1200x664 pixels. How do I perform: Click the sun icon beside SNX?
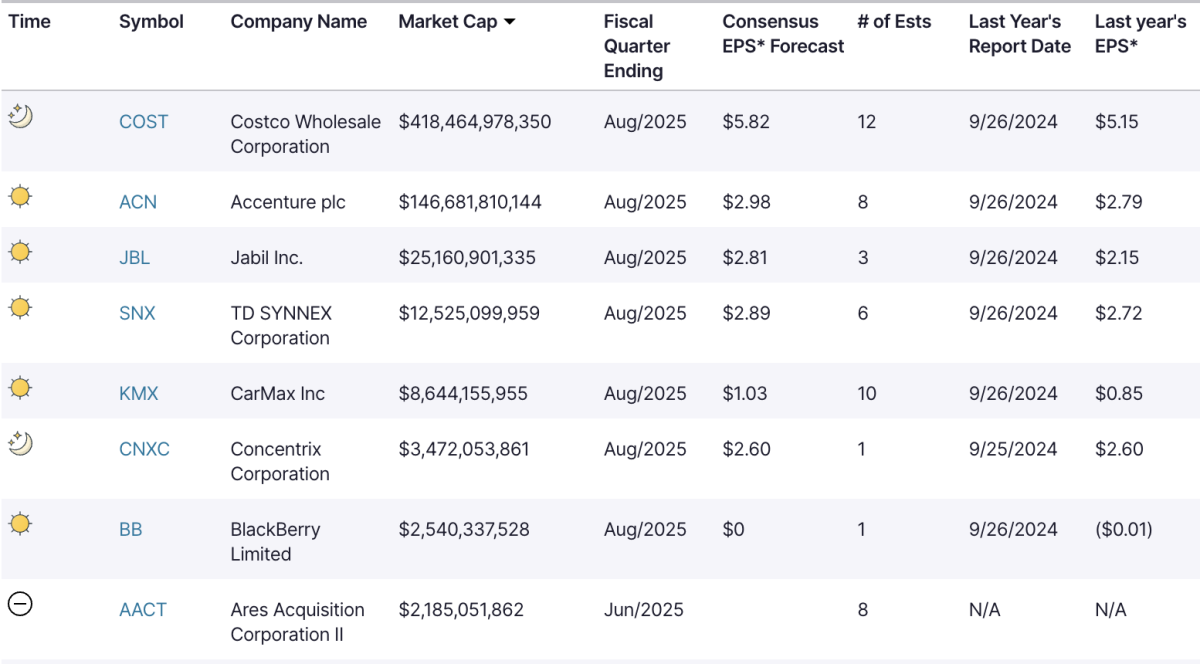point(20,308)
